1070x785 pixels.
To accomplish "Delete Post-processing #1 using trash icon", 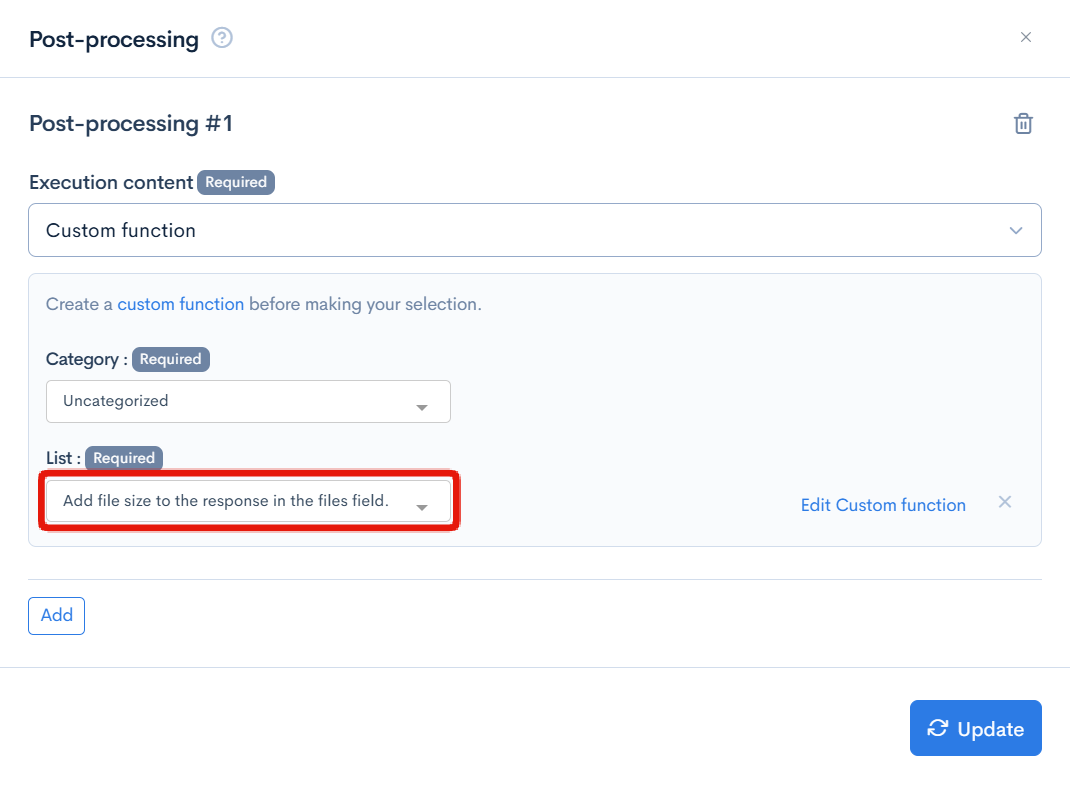I will (x=1023, y=124).
